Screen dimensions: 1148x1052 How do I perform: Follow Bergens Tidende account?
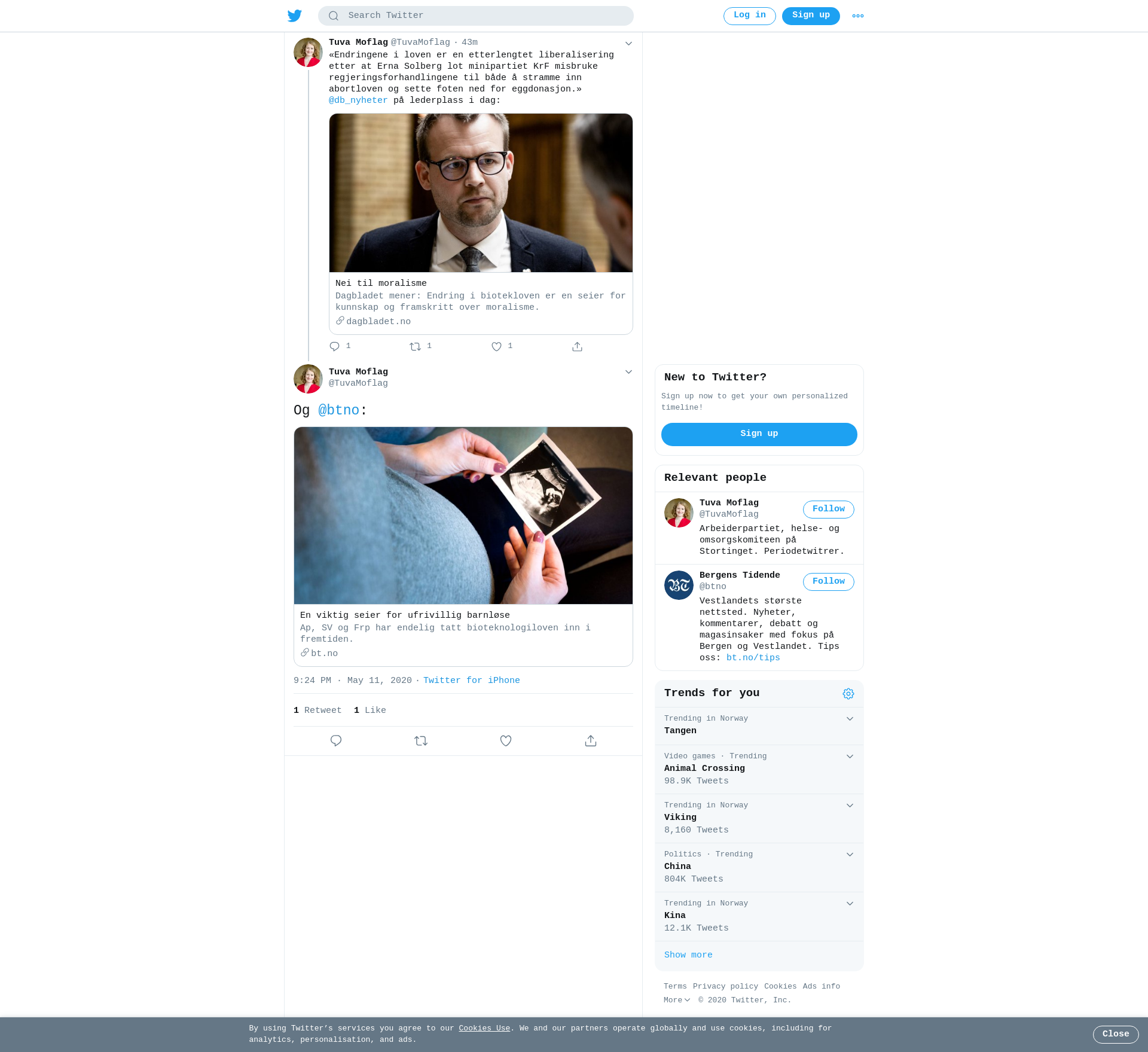pyautogui.click(x=828, y=582)
